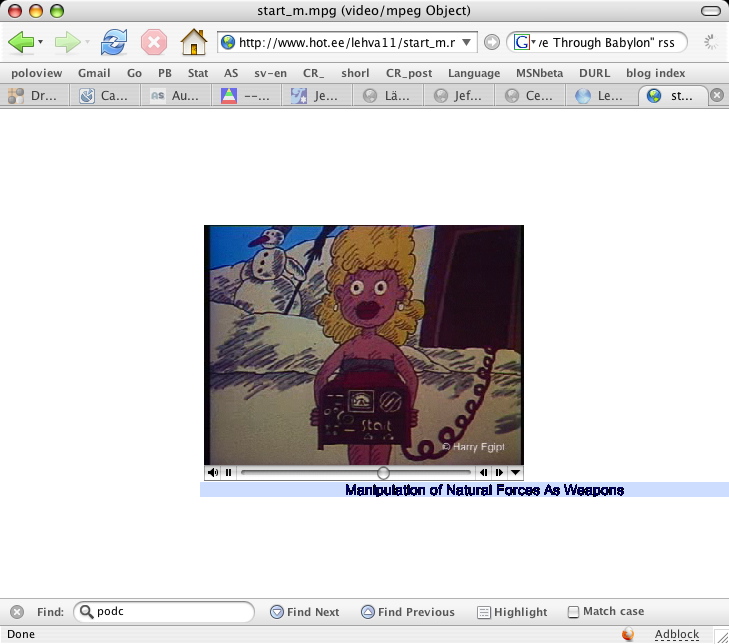Open the poloview bookmark
This screenshot has height=644, width=729.
(37, 73)
